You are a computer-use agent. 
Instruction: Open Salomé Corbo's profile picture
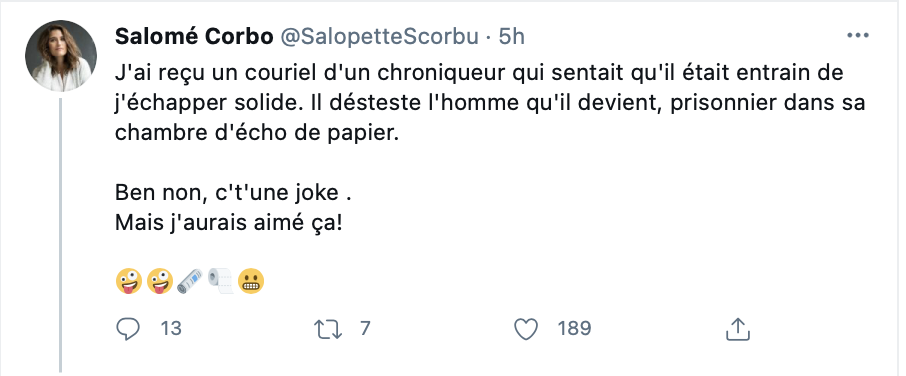(x=61, y=56)
